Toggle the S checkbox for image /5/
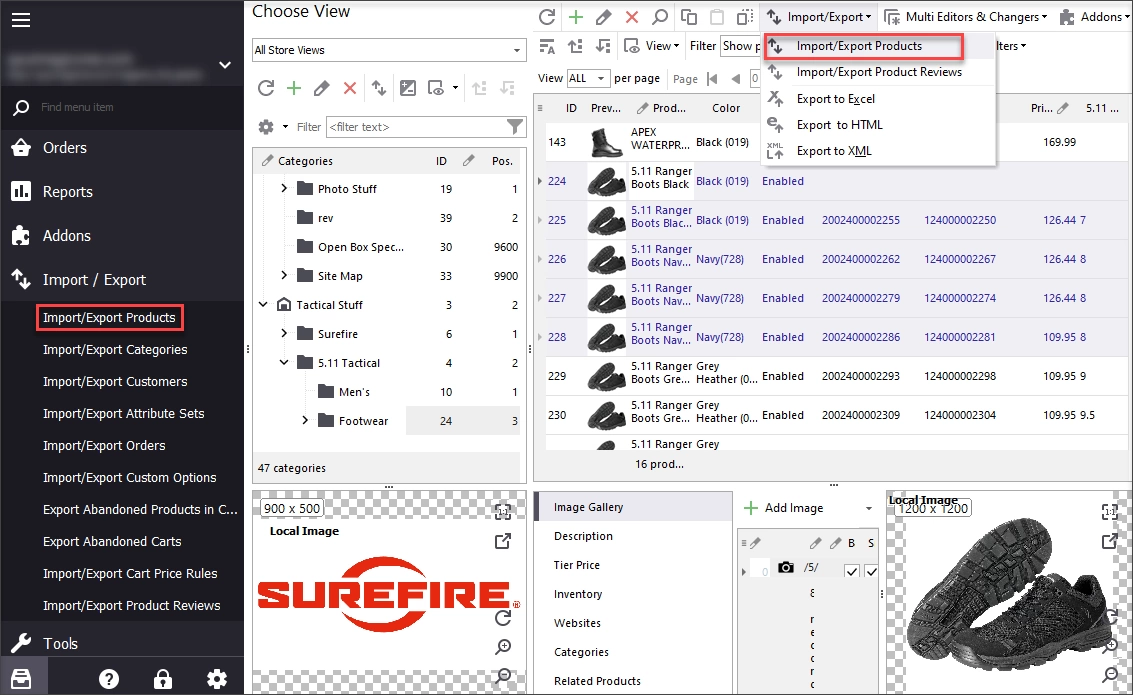Screen dimensions: 1133x695 tap(871, 571)
